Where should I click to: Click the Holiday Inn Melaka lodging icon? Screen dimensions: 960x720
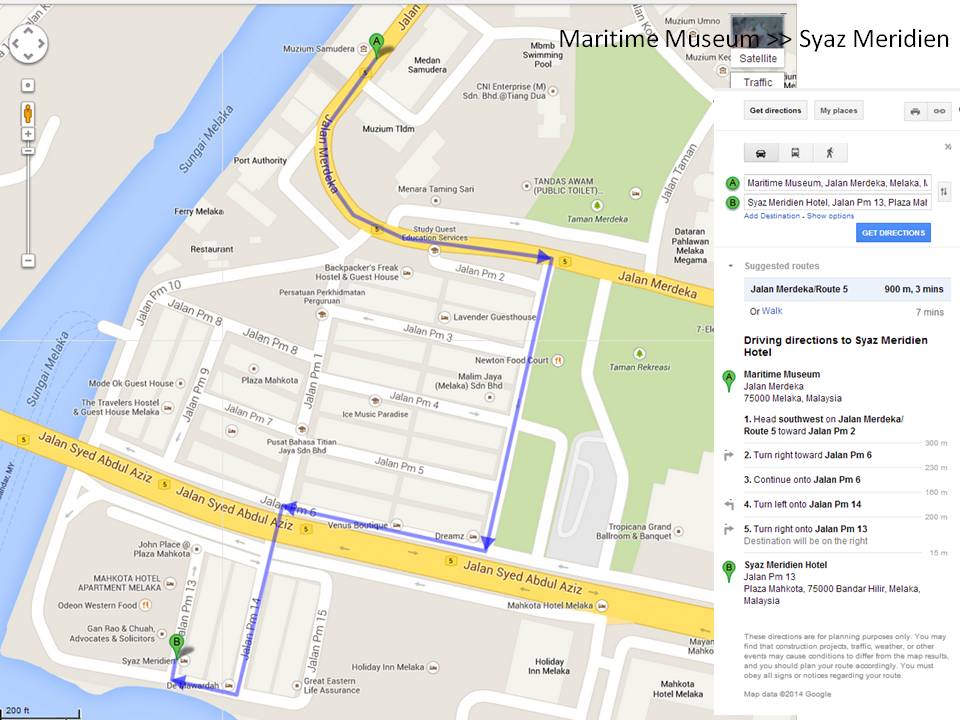433,667
